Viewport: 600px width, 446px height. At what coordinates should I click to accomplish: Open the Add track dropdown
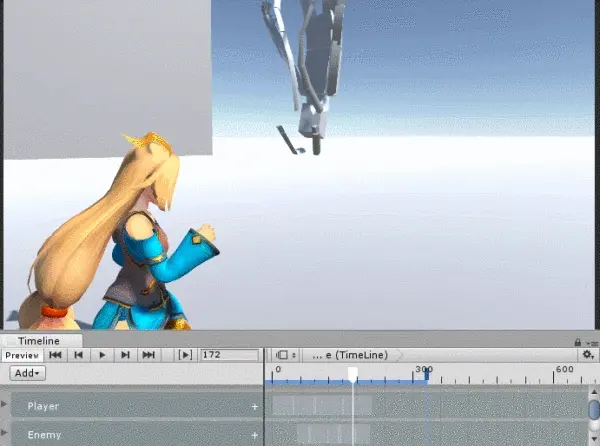(28, 373)
